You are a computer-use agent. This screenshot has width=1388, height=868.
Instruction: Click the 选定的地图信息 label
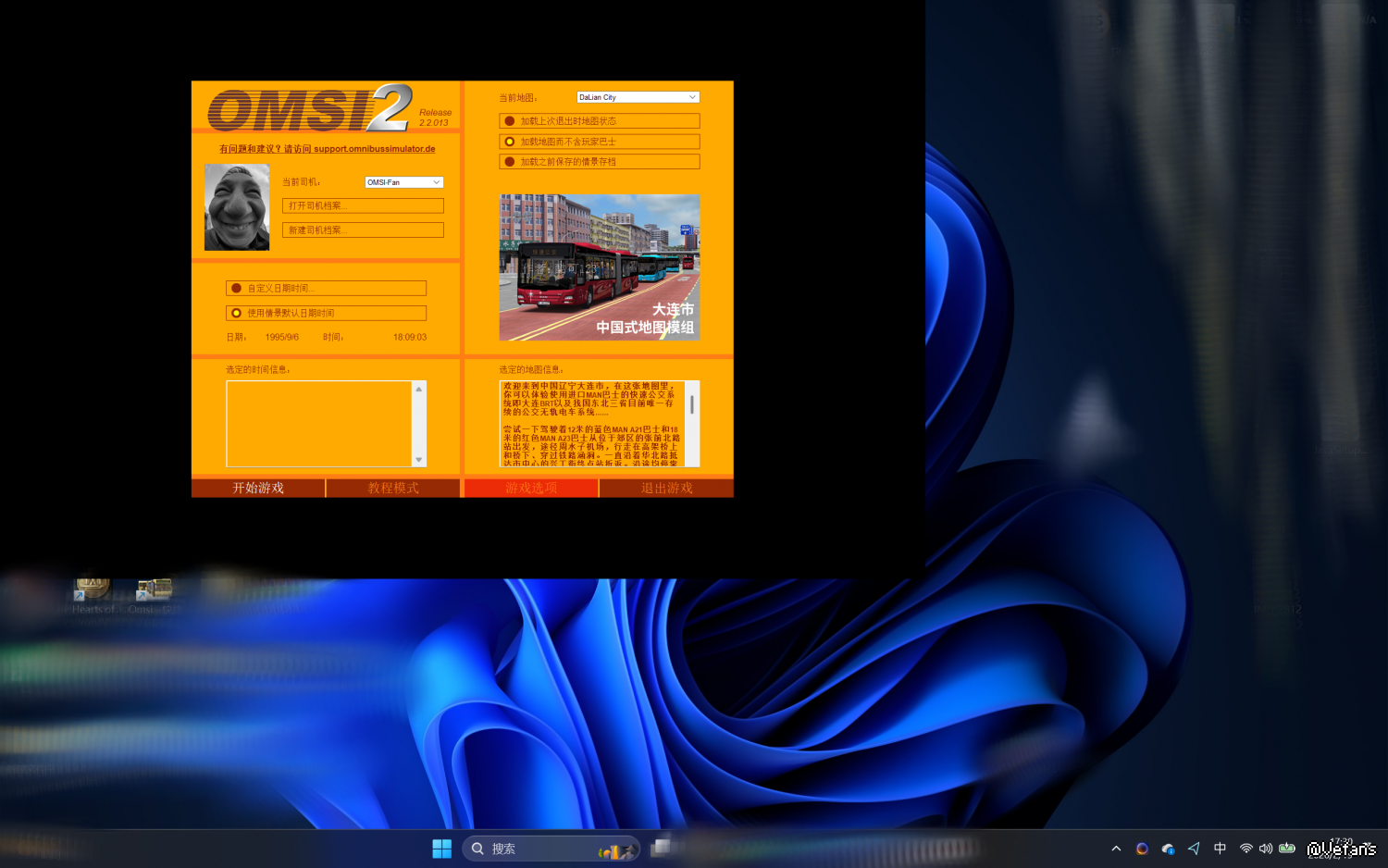[x=531, y=370]
